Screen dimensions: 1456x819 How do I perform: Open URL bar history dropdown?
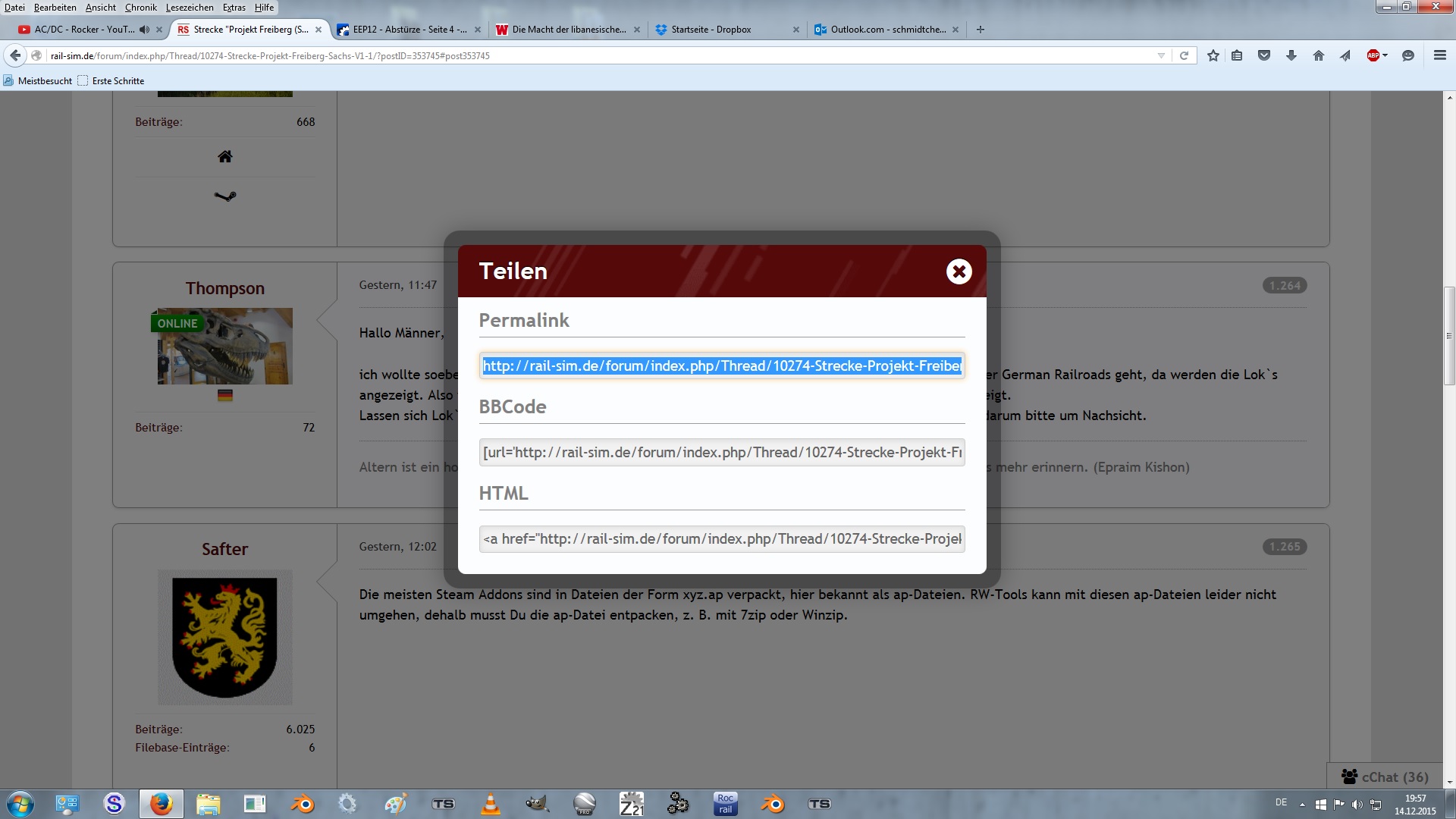tap(1161, 55)
